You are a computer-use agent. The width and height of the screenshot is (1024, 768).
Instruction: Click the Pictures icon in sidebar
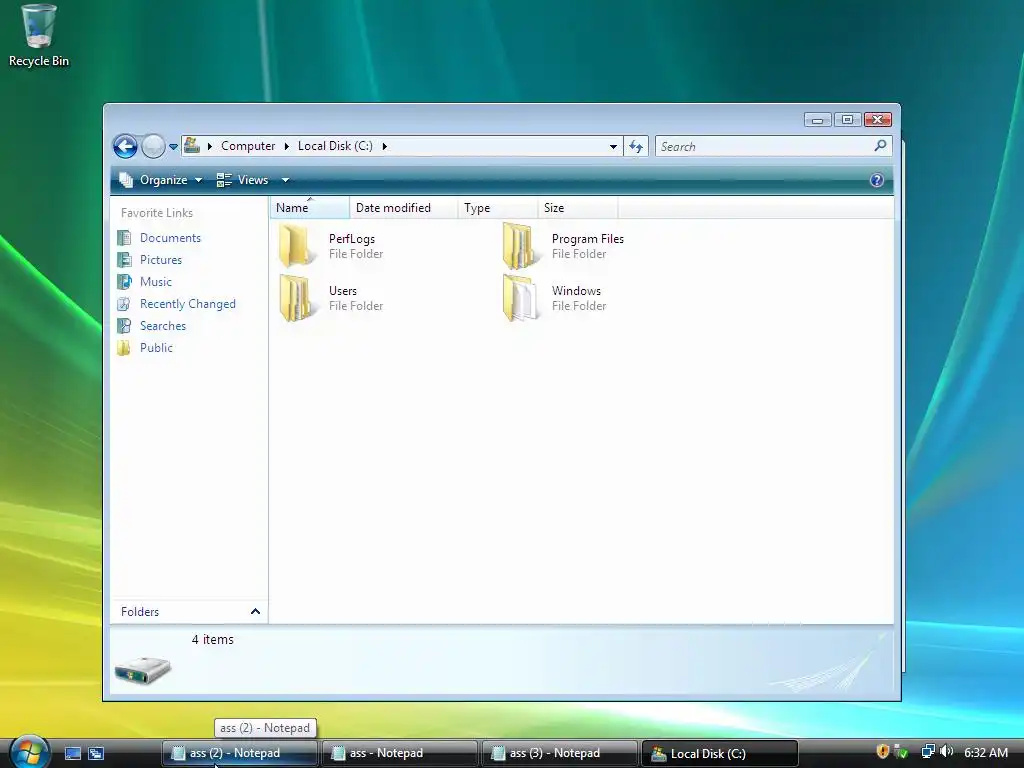click(124, 260)
